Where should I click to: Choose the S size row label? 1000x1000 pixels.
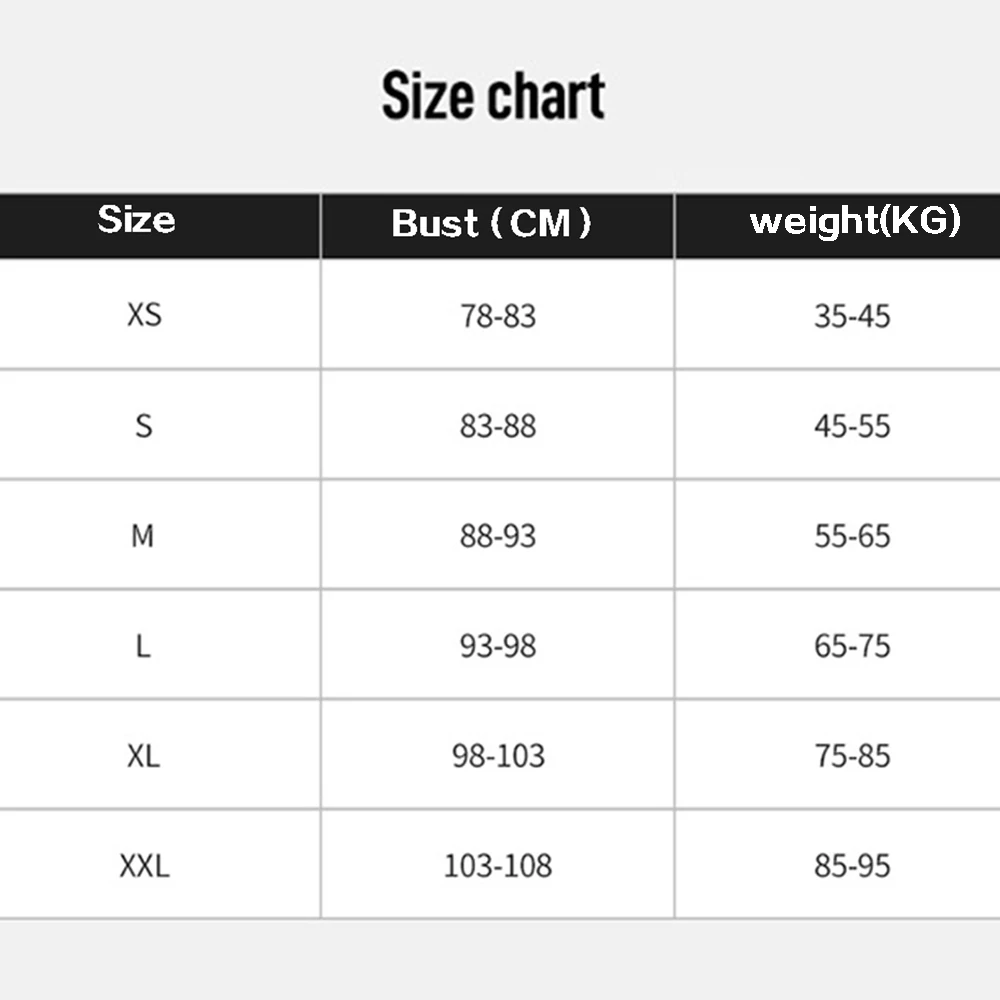tap(144, 426)
